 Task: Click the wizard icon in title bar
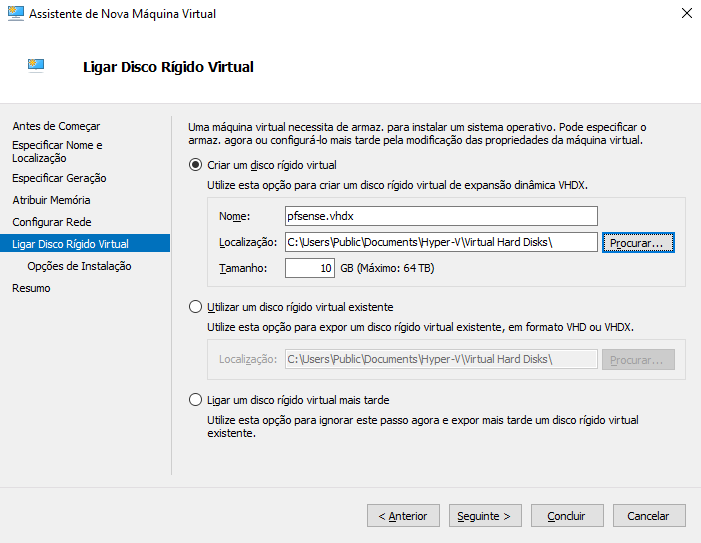point(15,14)
